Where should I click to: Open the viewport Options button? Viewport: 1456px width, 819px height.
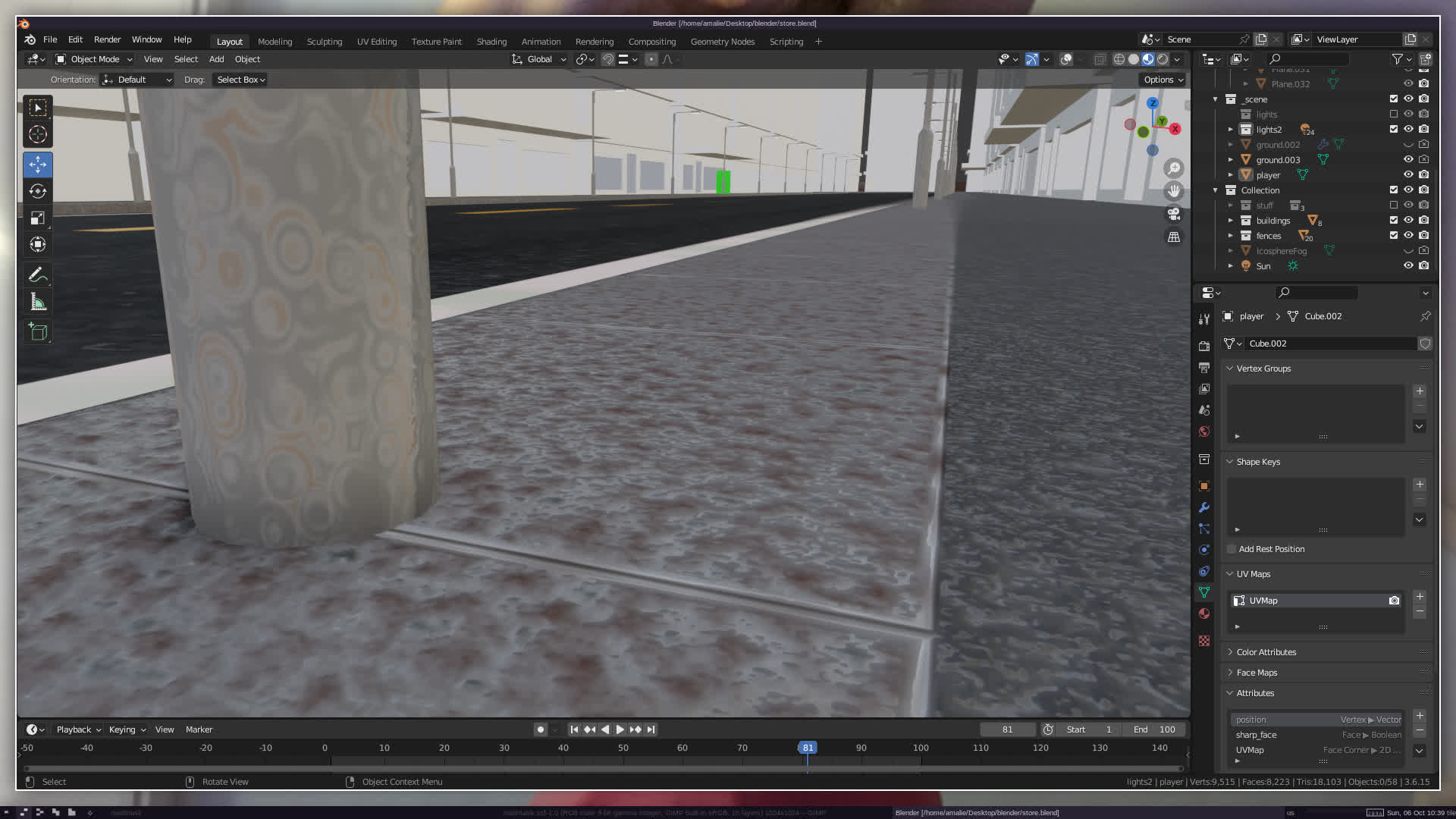click(1163, 80)
